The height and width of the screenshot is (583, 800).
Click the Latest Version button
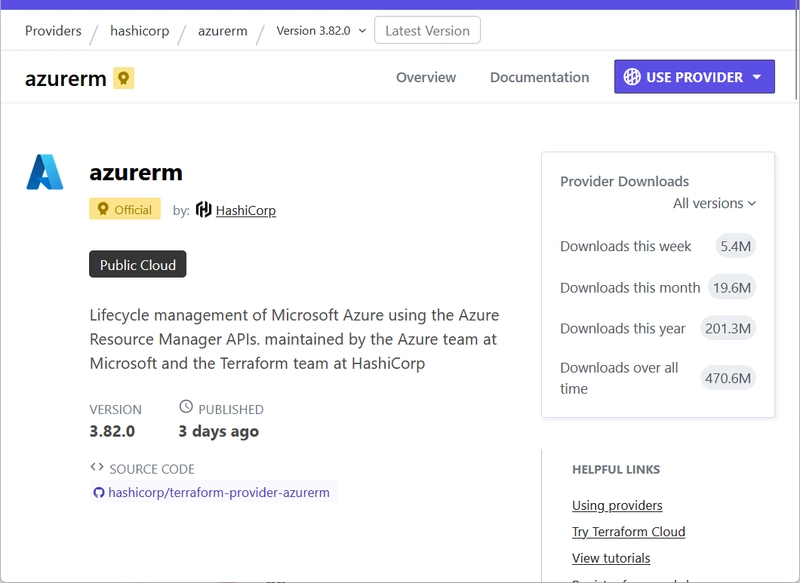(x=427, y=30)
